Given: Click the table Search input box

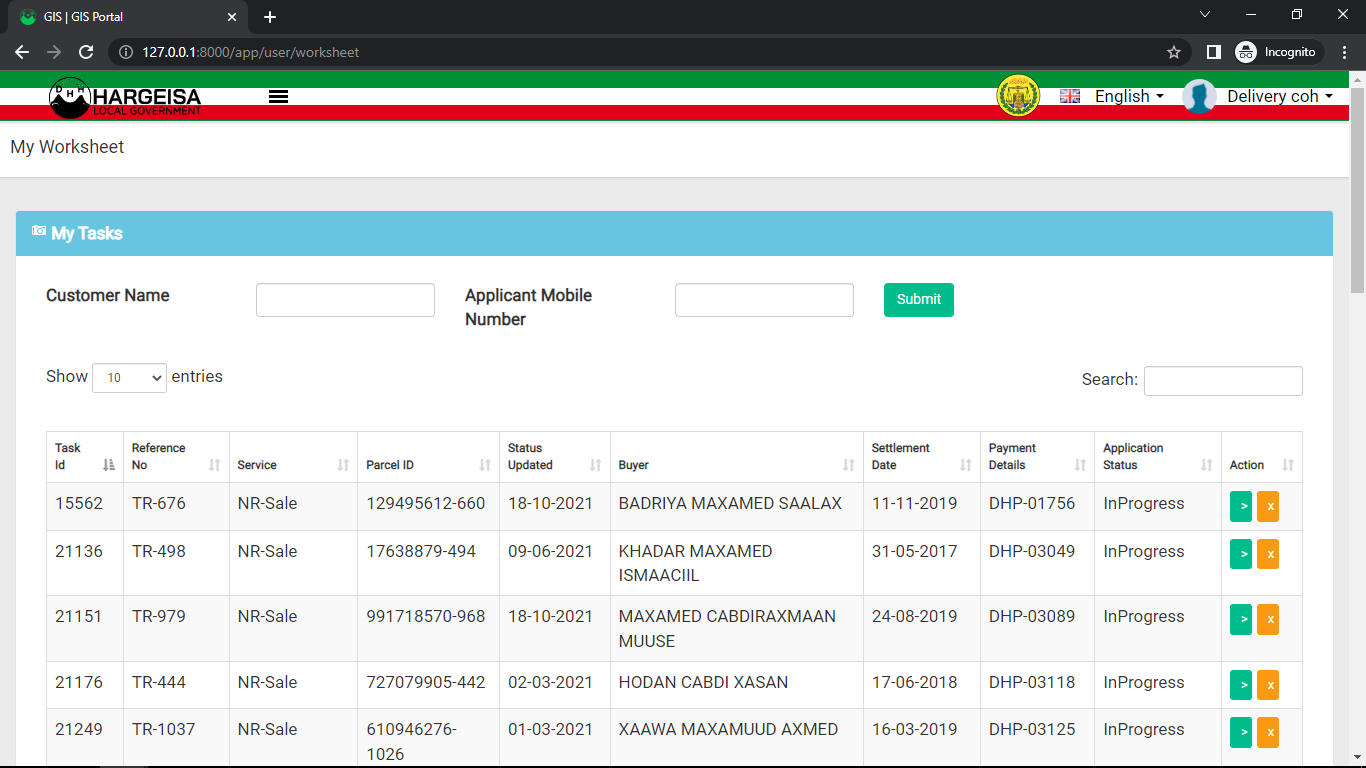Looking at the screenshot, I should (x=1223, y=380).
